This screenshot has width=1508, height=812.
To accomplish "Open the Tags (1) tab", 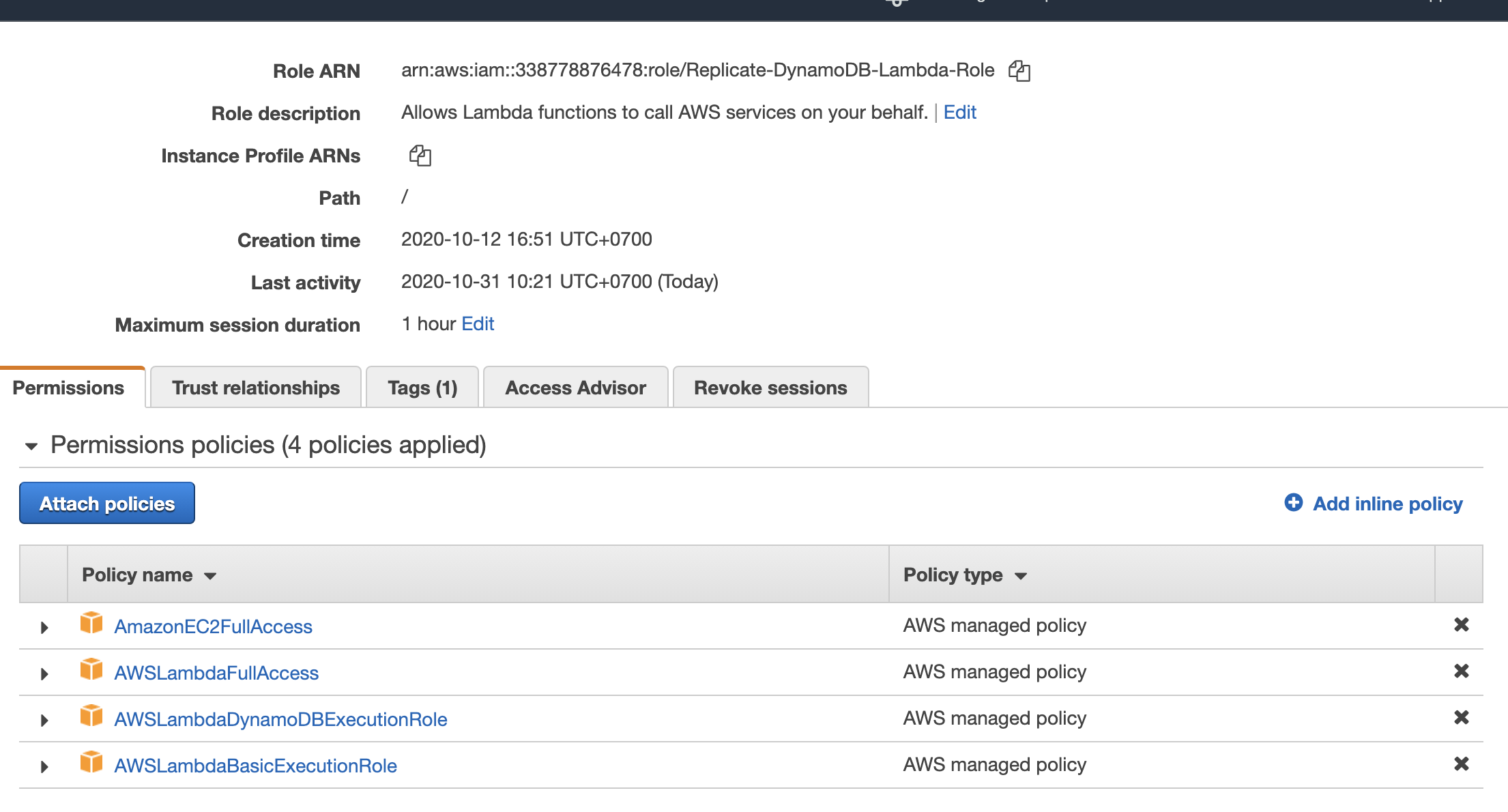I will (422, 388).
